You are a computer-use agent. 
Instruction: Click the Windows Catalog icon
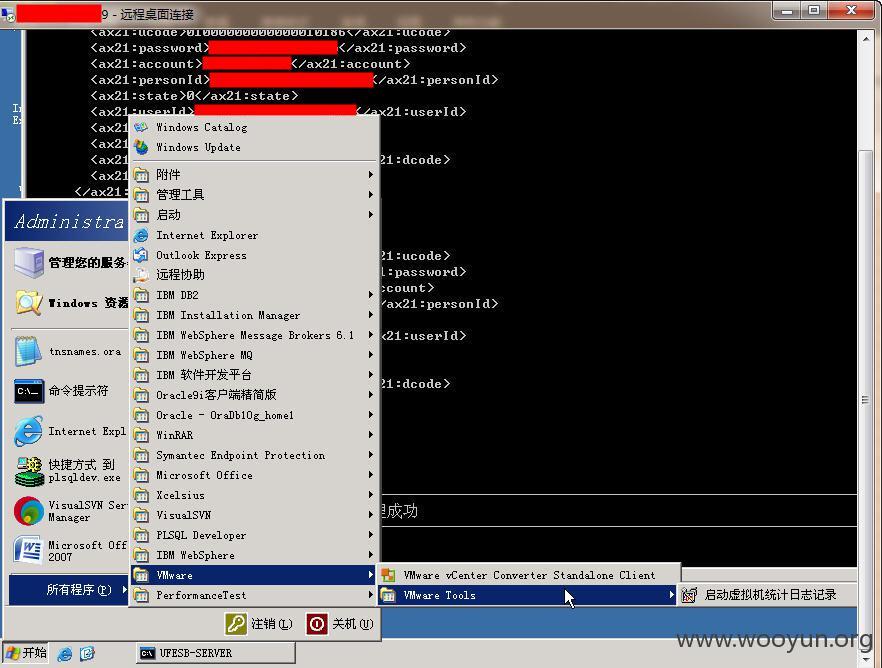(x=141, y=127)
